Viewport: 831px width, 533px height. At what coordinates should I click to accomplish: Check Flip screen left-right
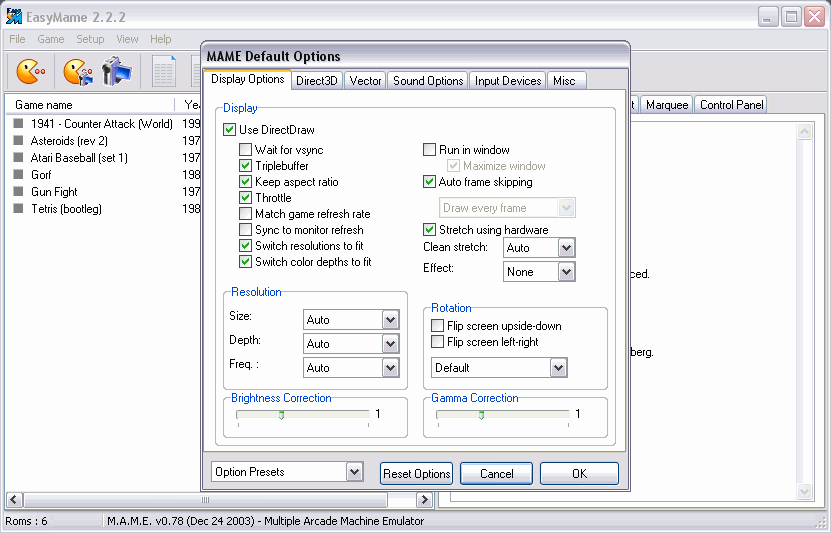coord(437,342)
